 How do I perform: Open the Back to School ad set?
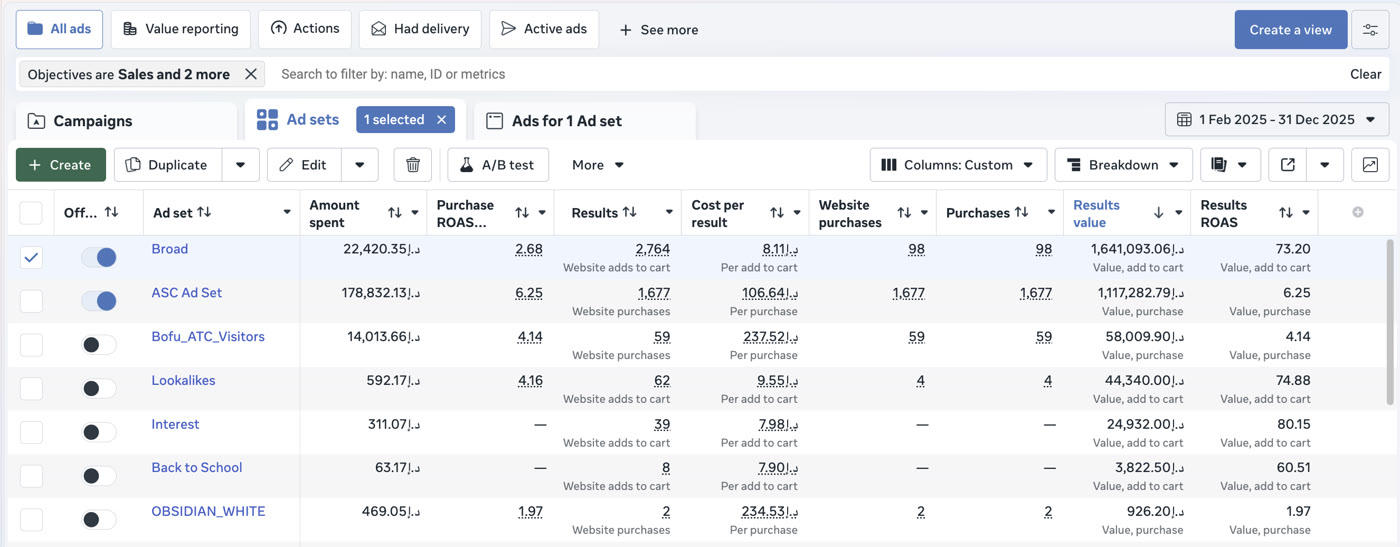click(196, 467)
